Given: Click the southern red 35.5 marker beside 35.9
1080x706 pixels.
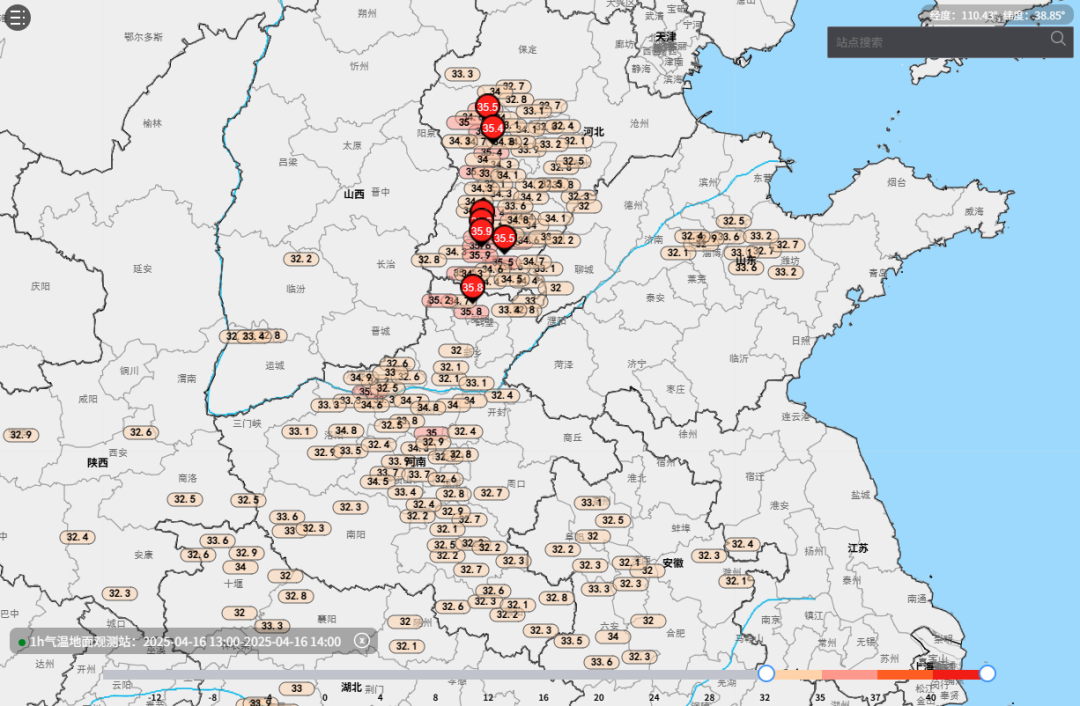Looking at the screenshot, I should click(504, 238).
